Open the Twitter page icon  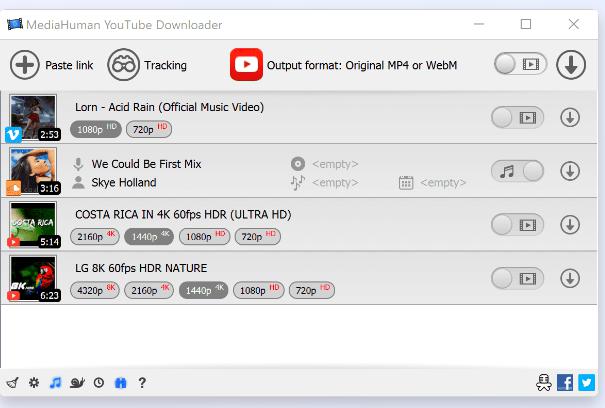(586, 383)
